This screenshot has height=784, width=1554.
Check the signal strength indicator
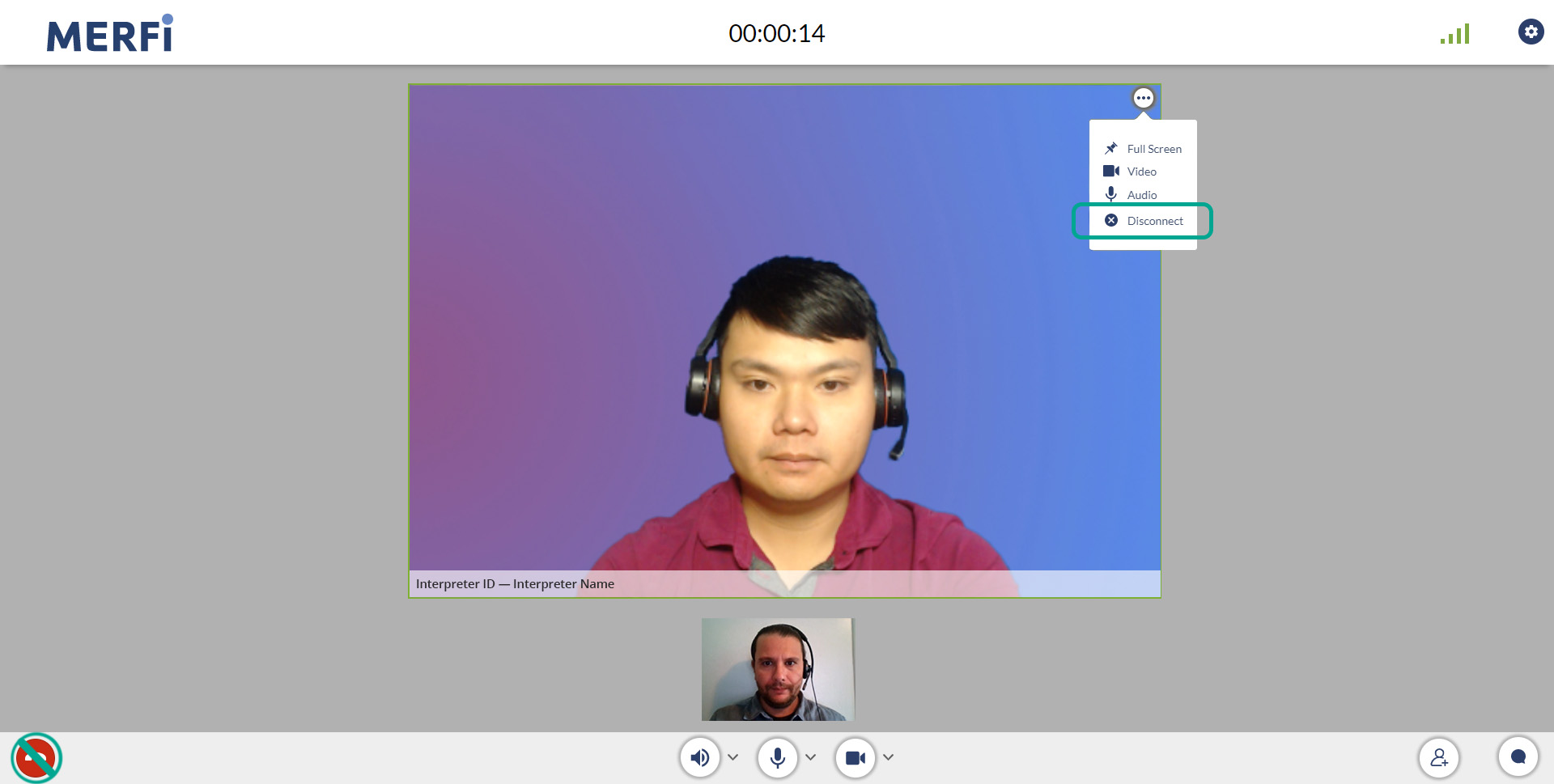(x=1454, y=34)
